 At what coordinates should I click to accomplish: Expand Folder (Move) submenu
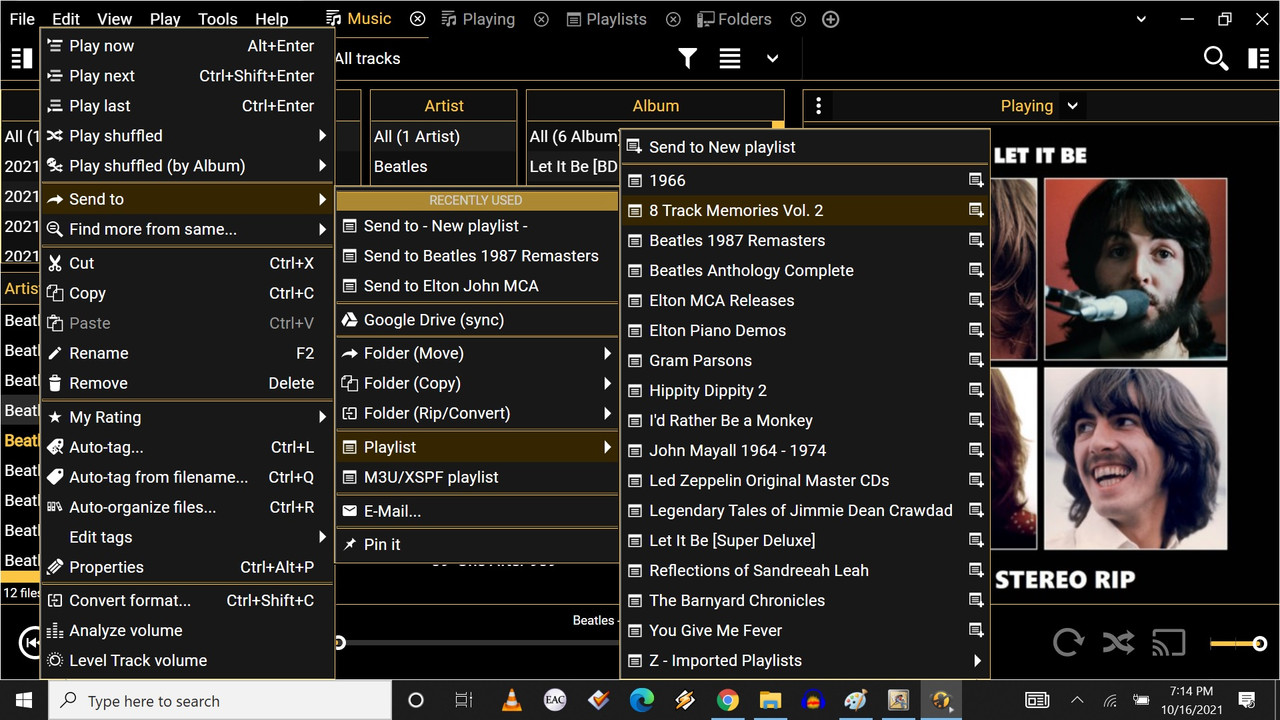click(x=607, y=353)
